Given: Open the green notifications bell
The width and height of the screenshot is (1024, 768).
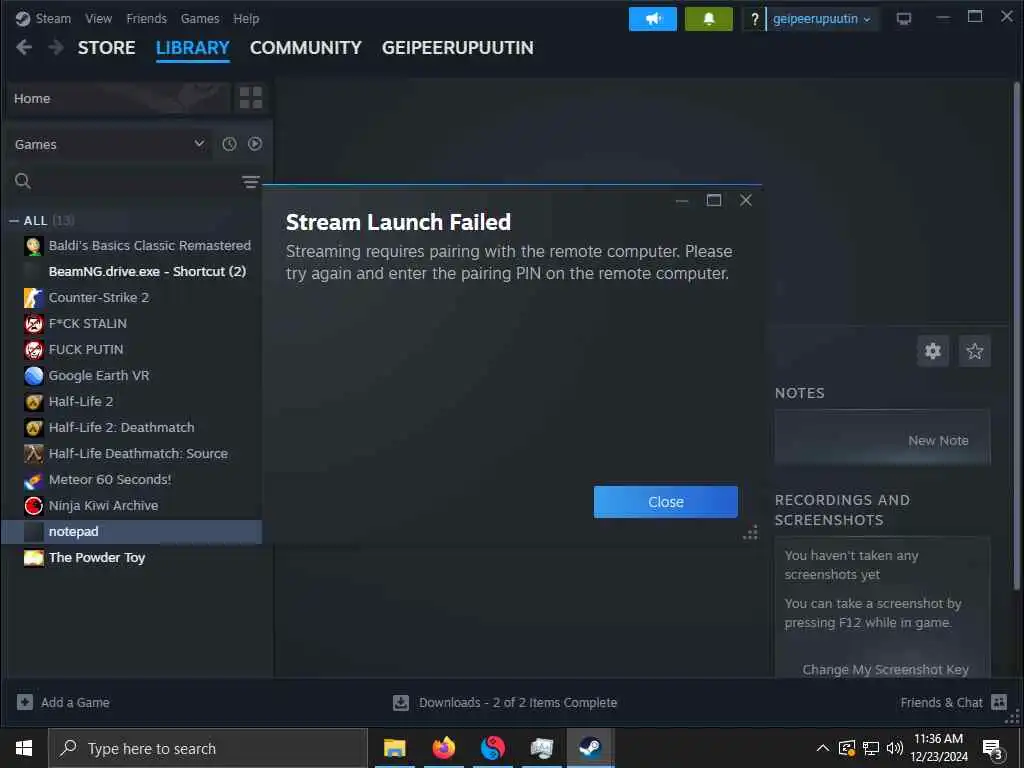Looking at the screenshot, I should [x=709, y=19].
